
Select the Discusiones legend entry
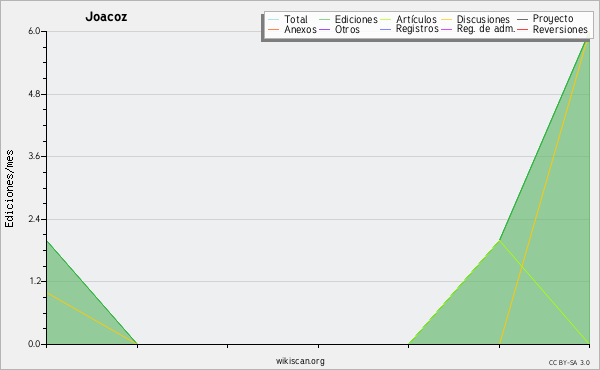pyautogui.click(x=476, y=19)
